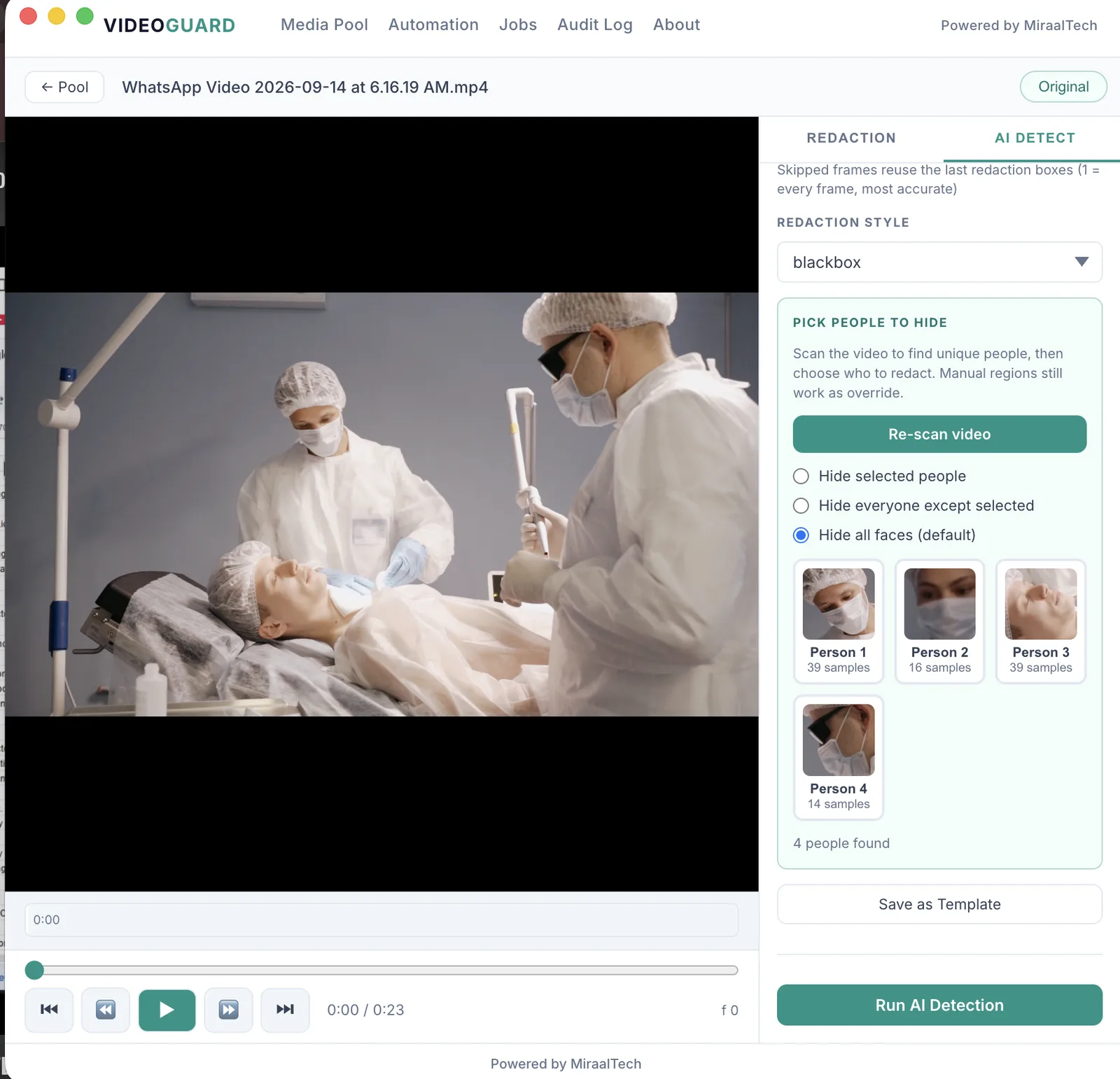The width and height of the screenshot is (1120, 1079).
Task: Click the video preview frame
Action: point(381,504)
